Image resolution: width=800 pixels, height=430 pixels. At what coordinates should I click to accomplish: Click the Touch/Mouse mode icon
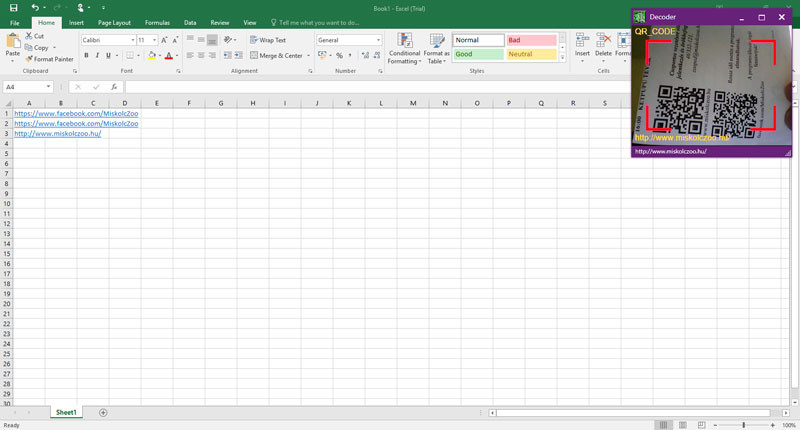tap(80, 8)
